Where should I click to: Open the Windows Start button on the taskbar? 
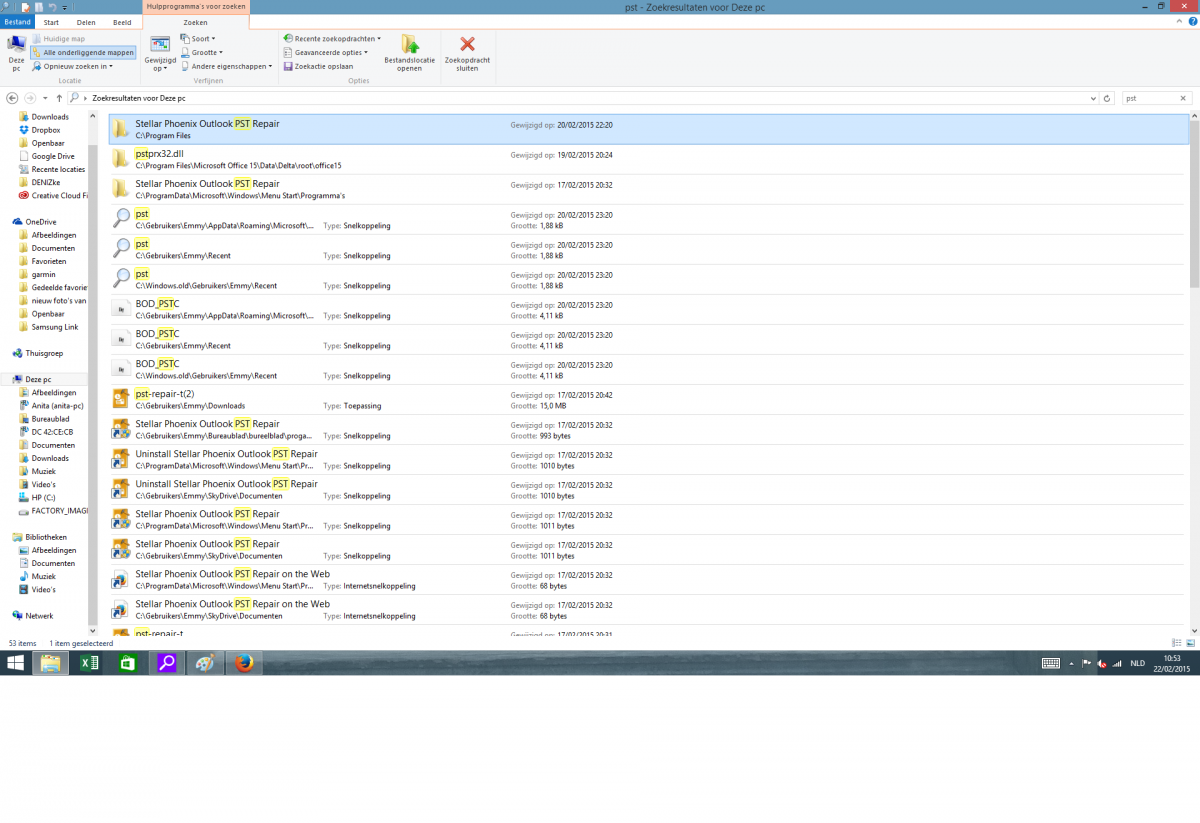point(16,663)
